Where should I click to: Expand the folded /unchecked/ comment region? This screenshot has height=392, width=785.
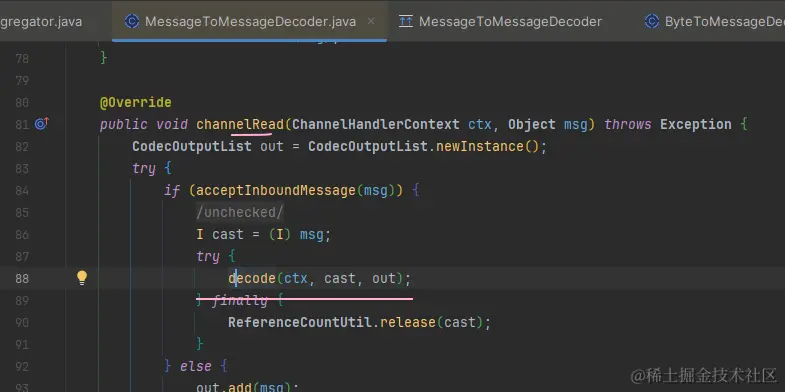coord(240,212)
